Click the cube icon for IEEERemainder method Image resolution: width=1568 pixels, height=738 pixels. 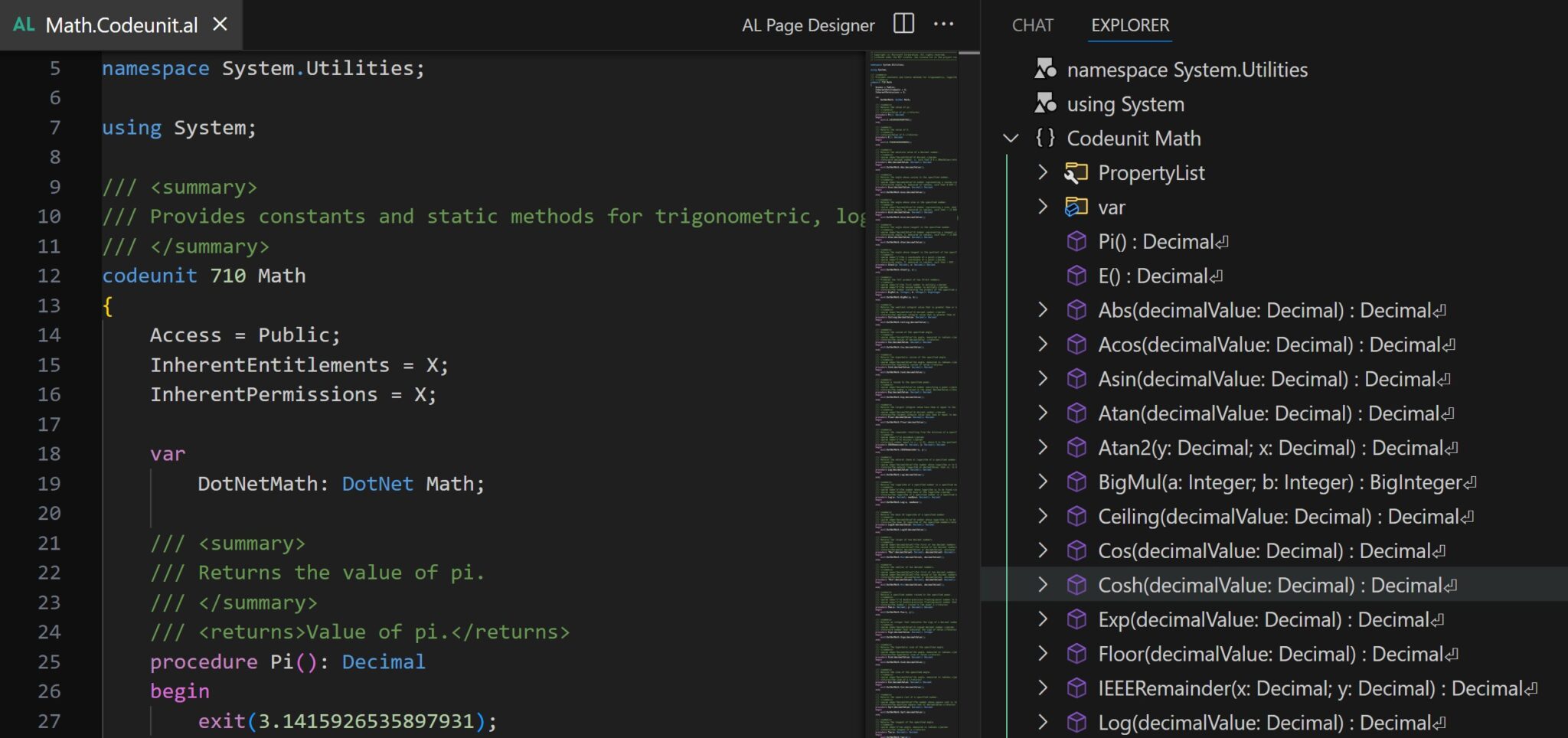(1077, 687)
